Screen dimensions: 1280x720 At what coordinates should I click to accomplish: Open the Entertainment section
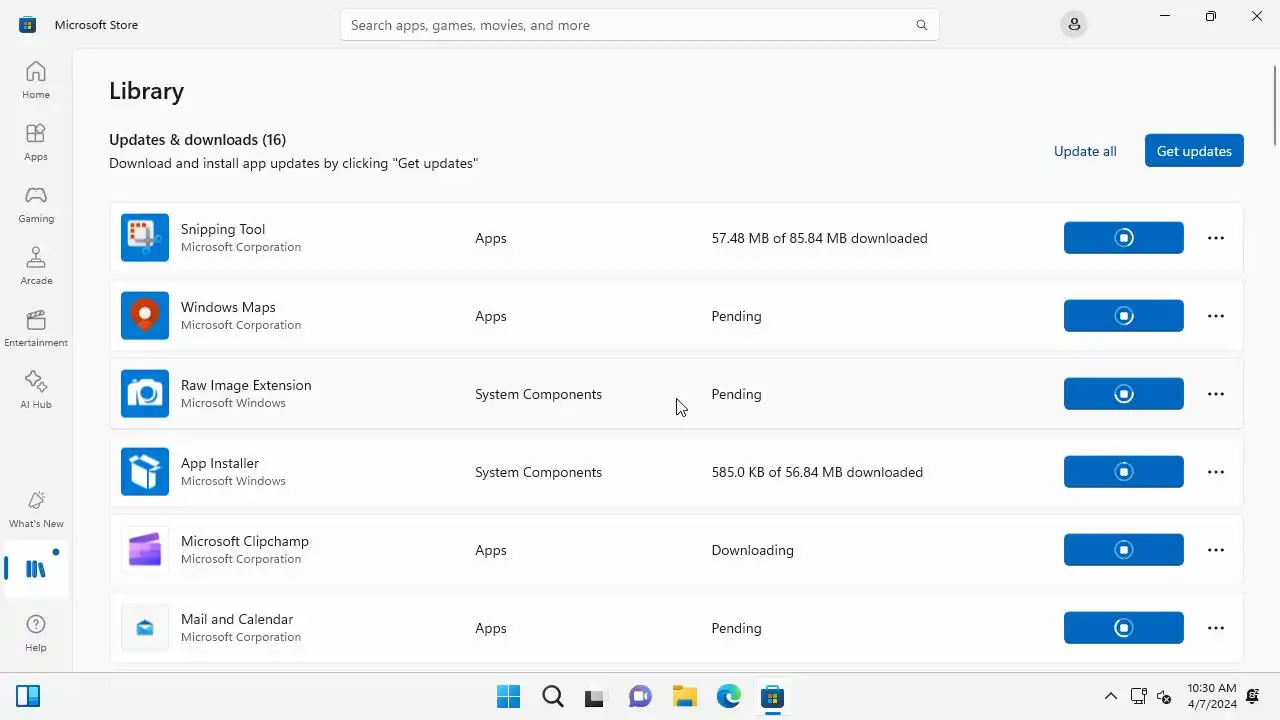[x=36, y=328]
